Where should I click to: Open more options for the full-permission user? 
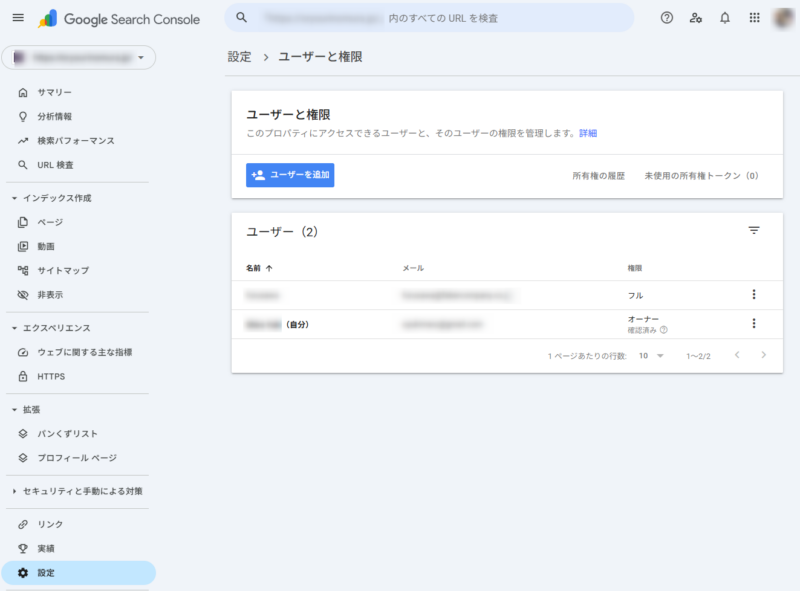754,295
